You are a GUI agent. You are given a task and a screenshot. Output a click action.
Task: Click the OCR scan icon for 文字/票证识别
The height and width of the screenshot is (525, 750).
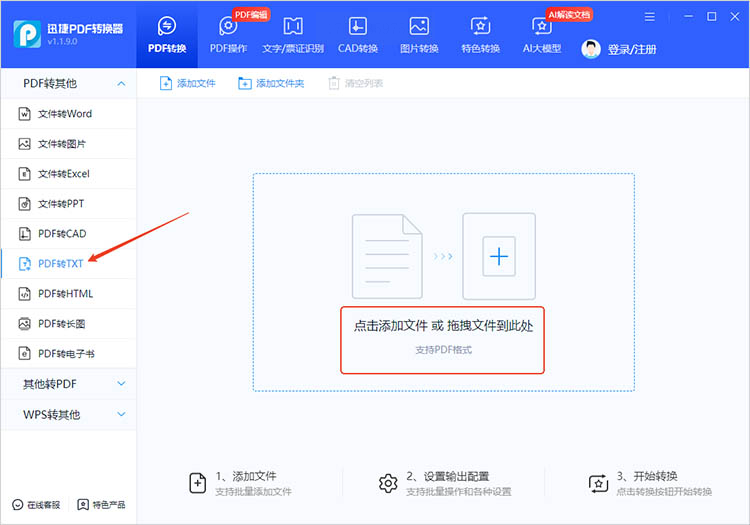point(293,26)
